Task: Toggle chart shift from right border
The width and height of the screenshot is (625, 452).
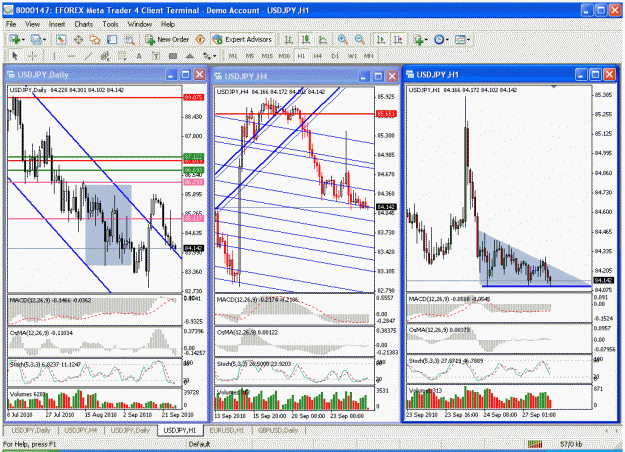Action: 398,39
